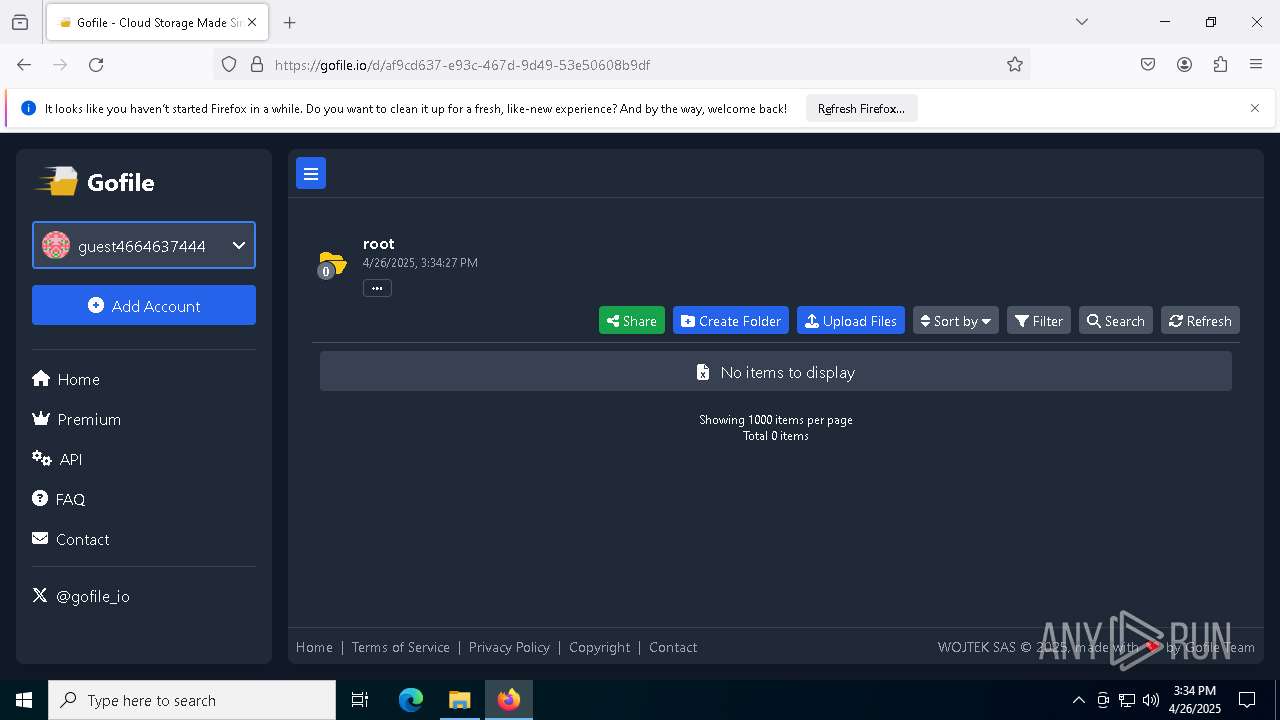Share the root folder
The height and width of the screenshot is (720, 1280).
(632, 321)
